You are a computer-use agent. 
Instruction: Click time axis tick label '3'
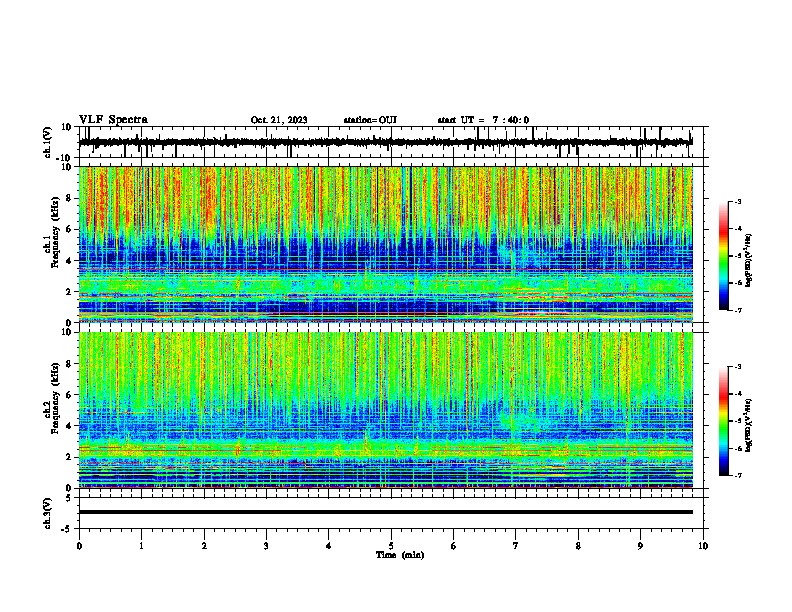[x=266, y=546]
